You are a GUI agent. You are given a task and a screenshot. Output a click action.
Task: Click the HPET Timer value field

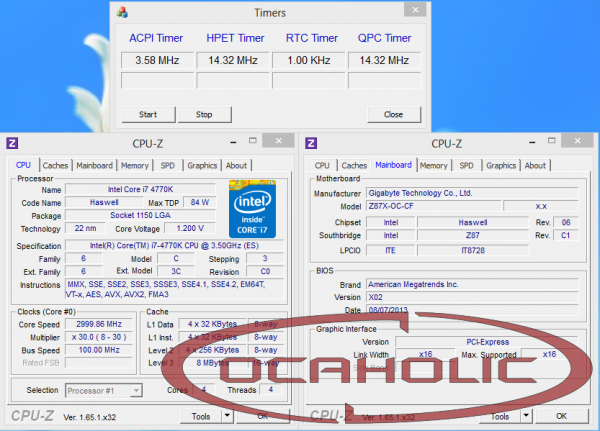[x=233, y=60]
